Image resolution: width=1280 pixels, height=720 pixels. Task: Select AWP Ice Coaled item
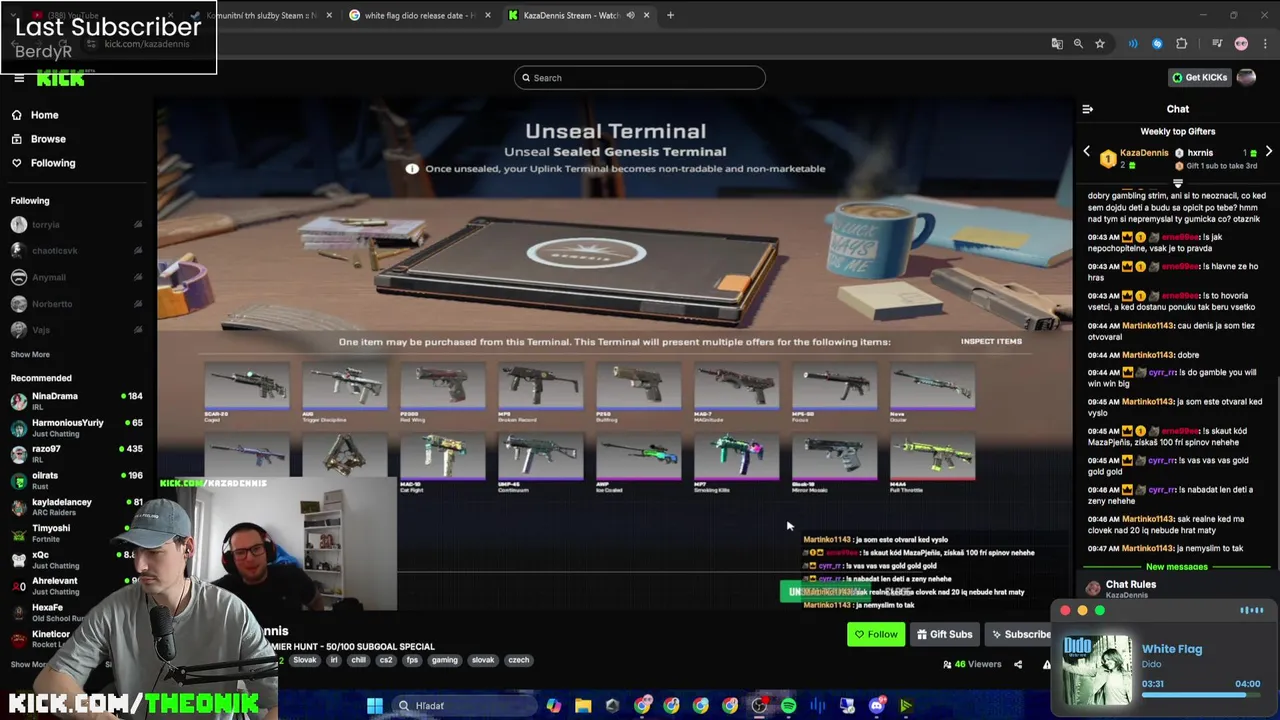638,462
